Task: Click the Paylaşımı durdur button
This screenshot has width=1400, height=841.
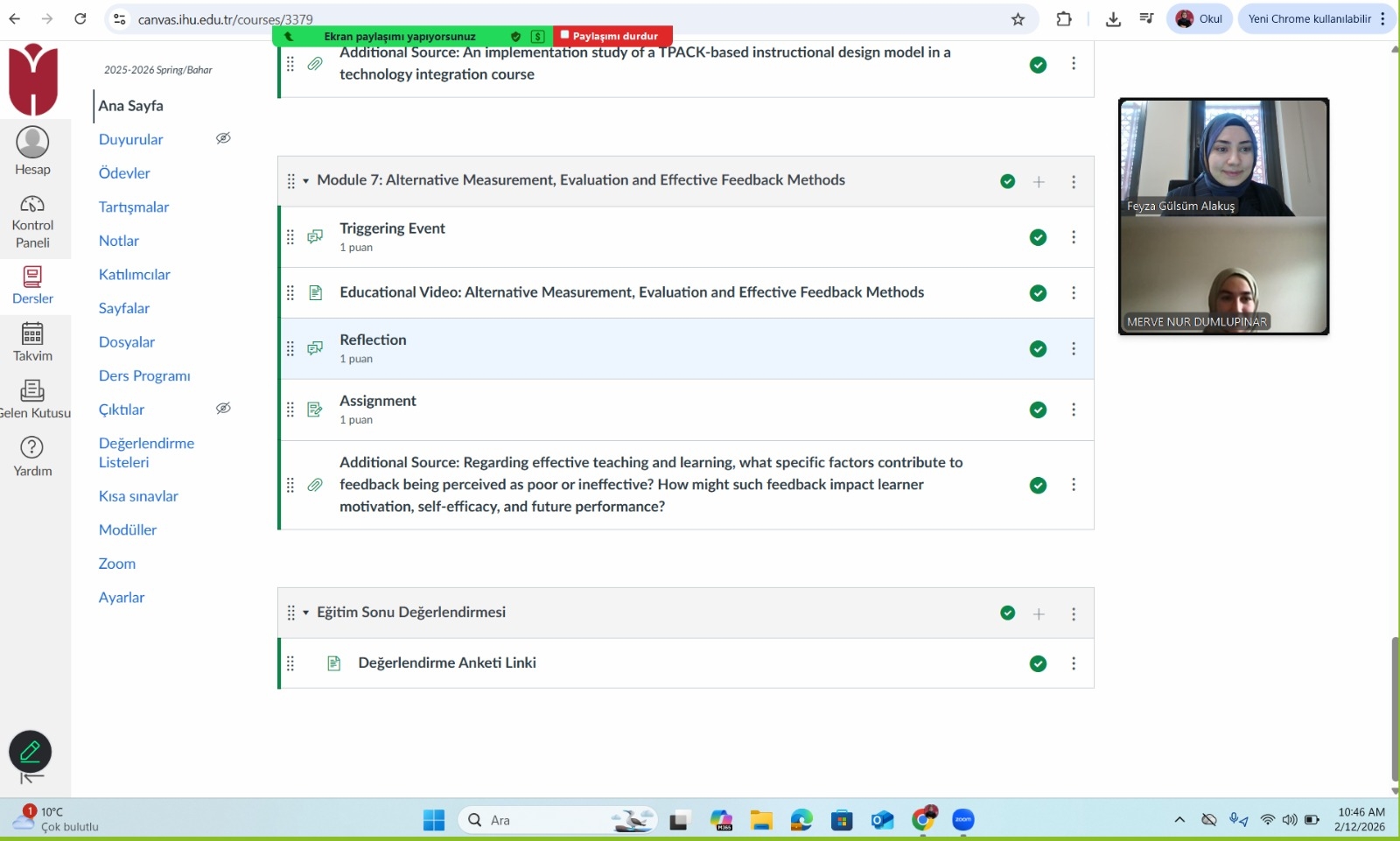Action: [611, 36]
